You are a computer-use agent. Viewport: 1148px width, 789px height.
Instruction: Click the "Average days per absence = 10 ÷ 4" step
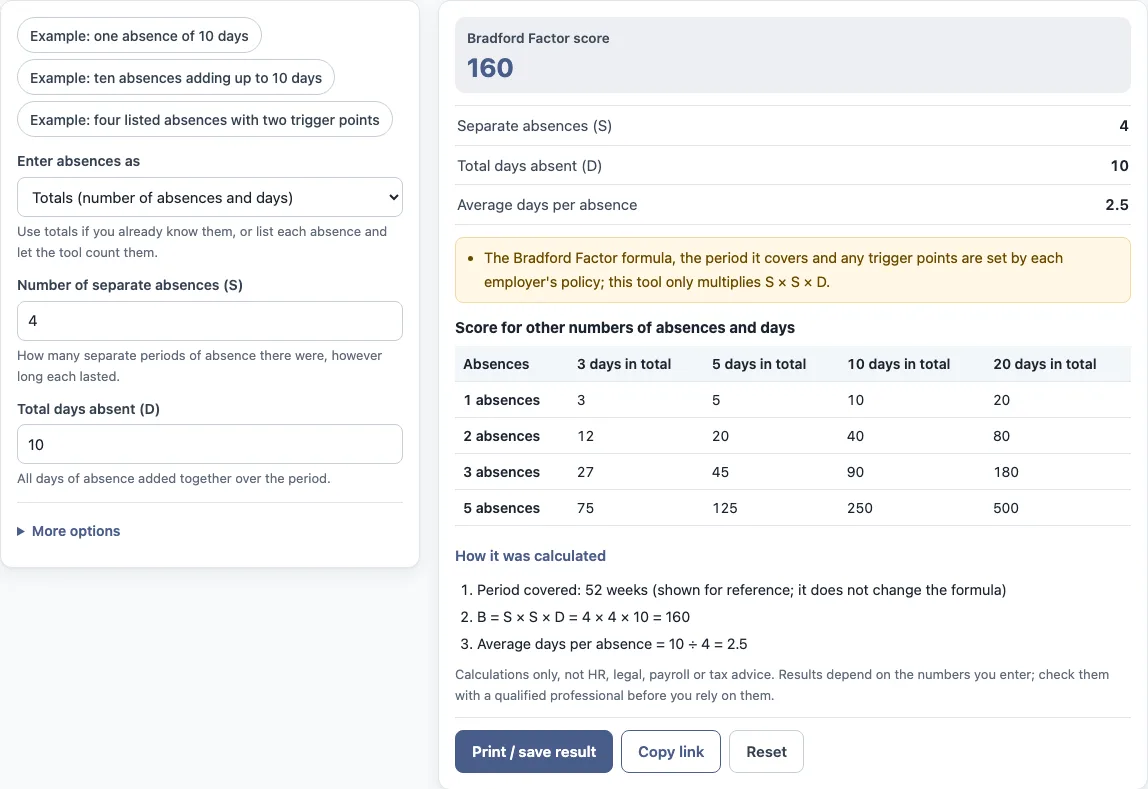(x=612, y=644)
